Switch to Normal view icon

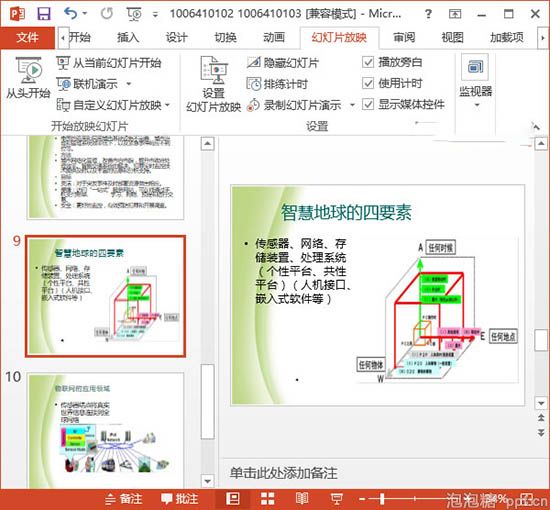pos(233,499)
